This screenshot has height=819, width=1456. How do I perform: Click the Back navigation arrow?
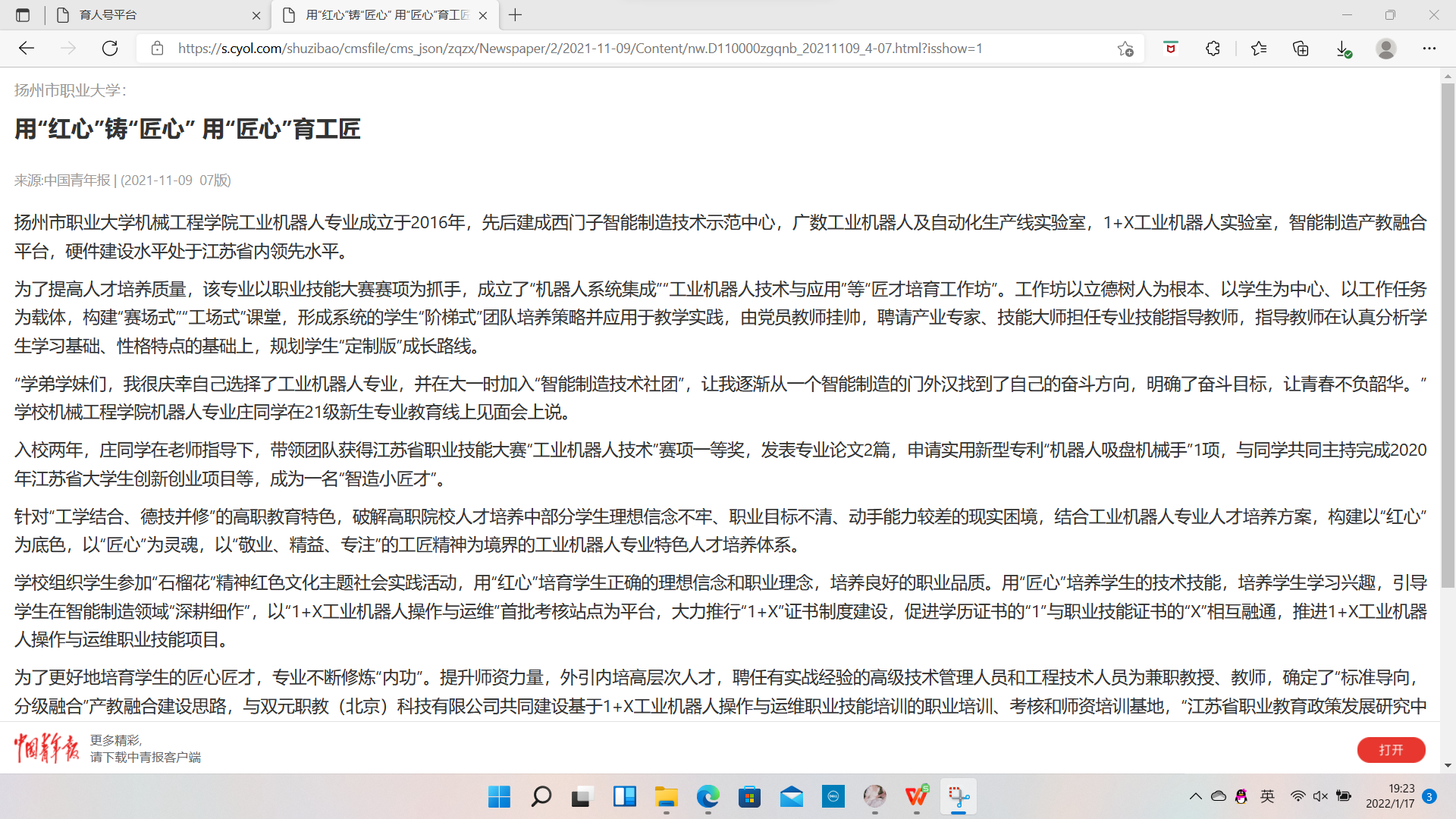click(x=27, y=49)
